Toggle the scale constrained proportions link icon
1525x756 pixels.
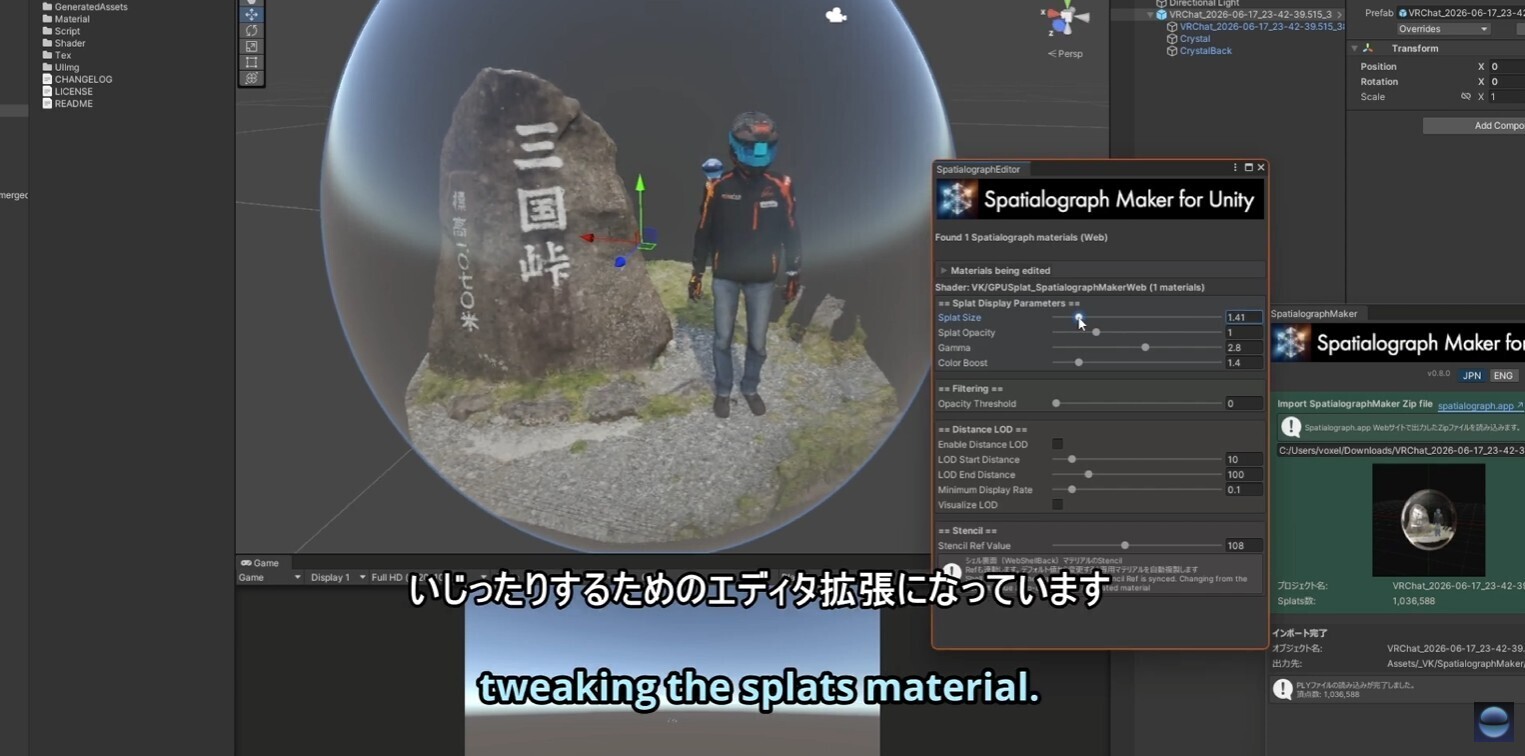pyautogui.click(x=1465, y=97)
